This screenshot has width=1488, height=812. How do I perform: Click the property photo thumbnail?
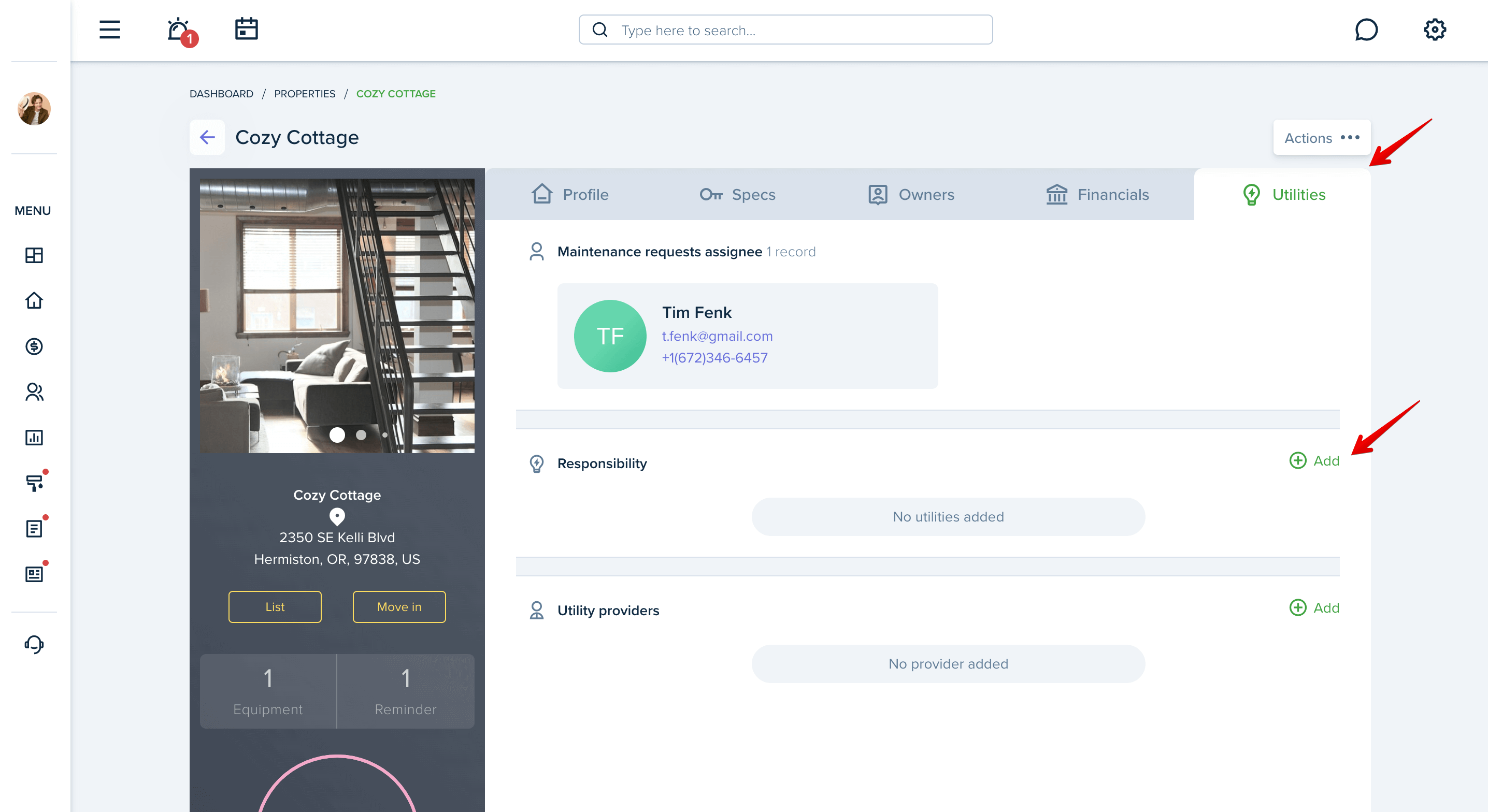337,316
